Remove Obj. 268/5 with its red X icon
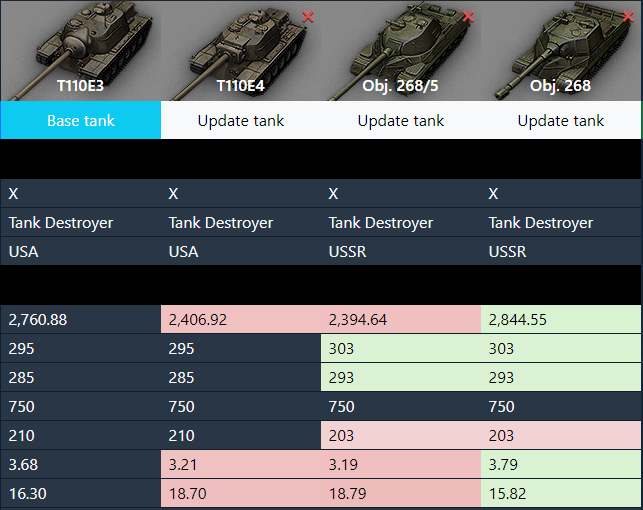This screenshot has height=510, width=643. (x=468, y=16)
